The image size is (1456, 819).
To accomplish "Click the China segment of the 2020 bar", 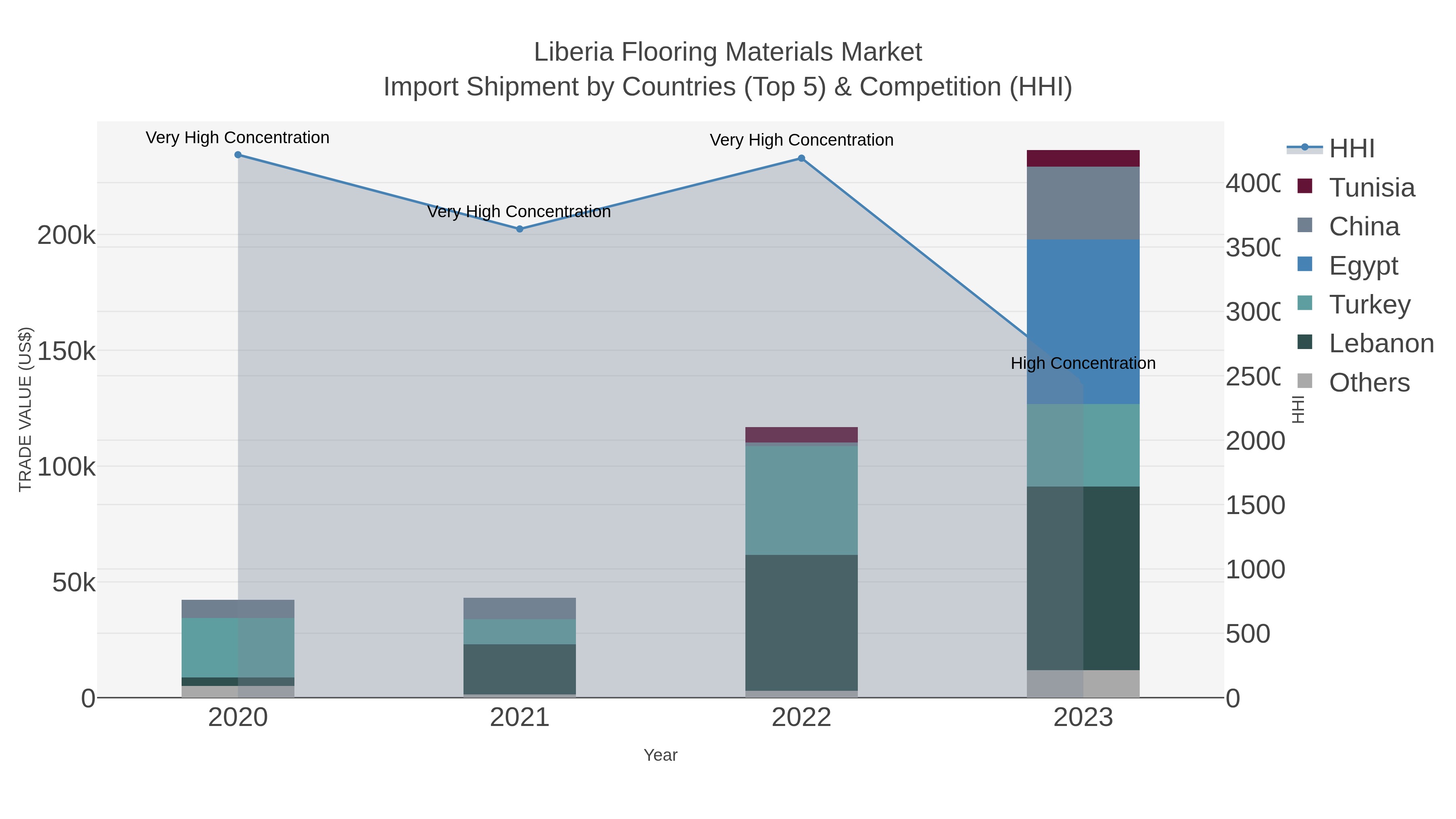I will [238, 609].
